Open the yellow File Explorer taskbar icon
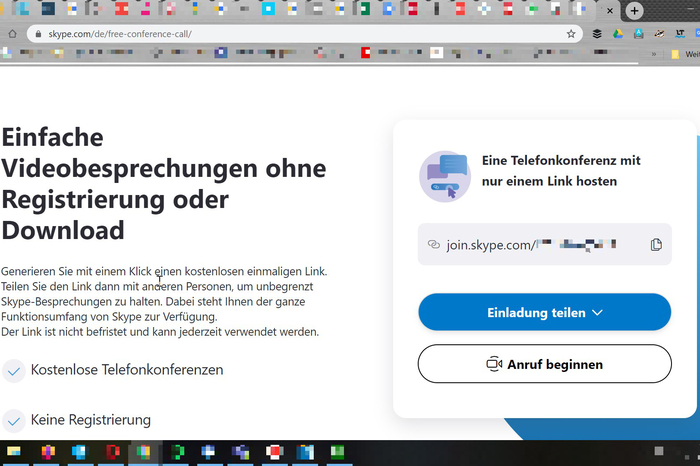The image size is (700, 466). (13, 452)
